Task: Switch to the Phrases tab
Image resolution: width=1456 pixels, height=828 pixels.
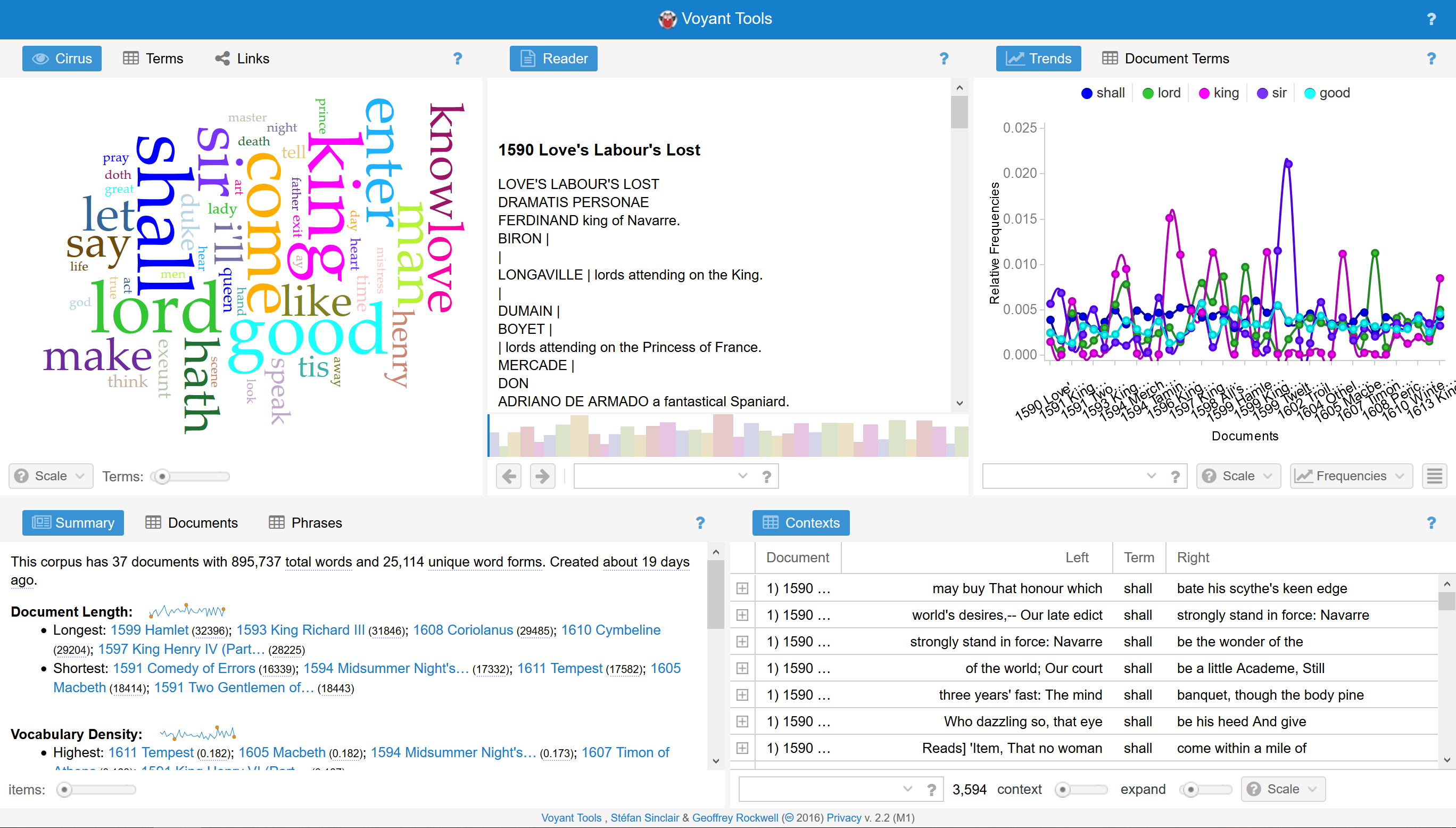Action: [304, 522]
